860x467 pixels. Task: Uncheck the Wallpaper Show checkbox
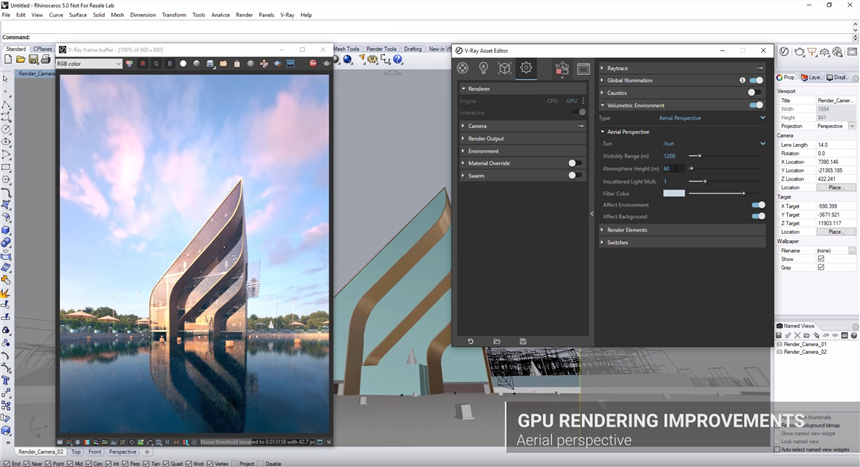[x=821, y=259]
